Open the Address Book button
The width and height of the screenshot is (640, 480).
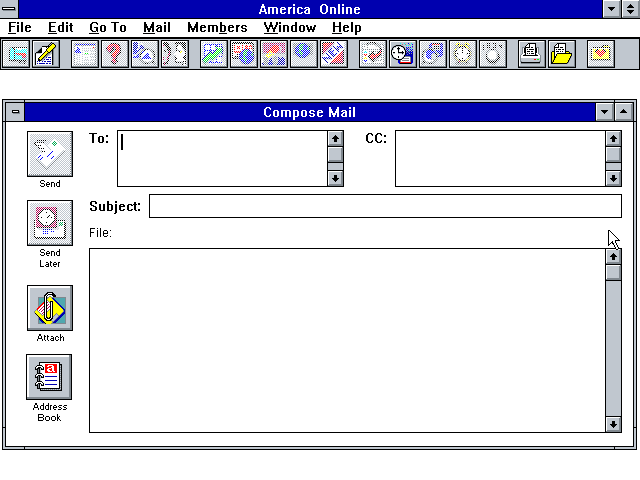point(49,377)
